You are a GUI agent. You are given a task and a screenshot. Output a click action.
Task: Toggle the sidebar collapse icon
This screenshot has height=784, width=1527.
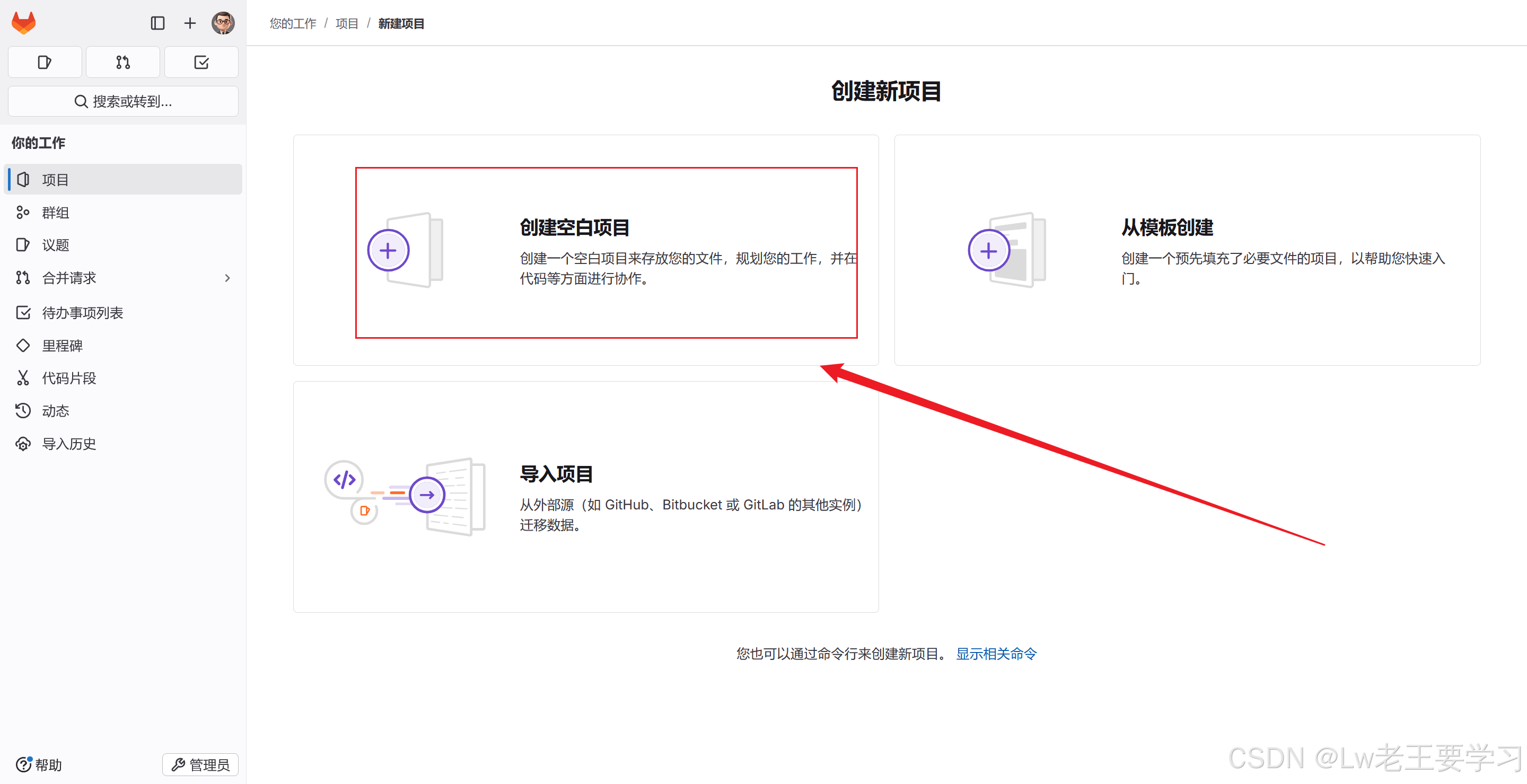pos(157,23)
